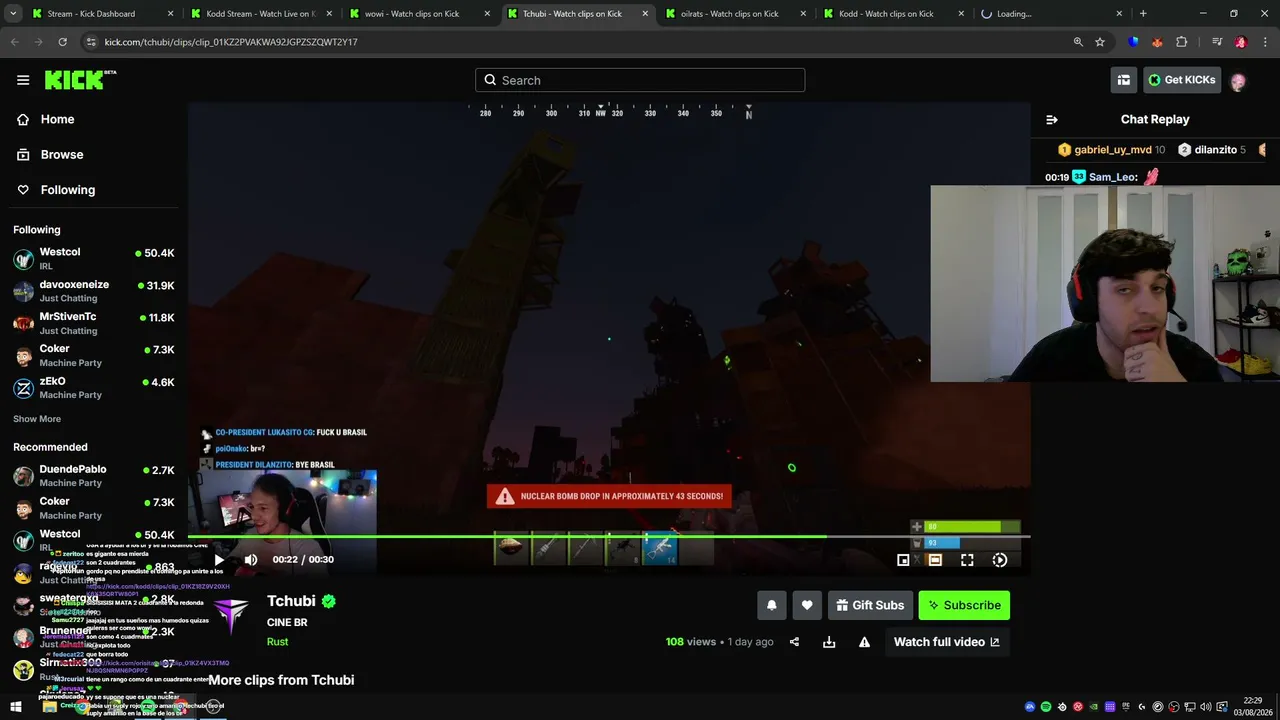Image resolution: width=1280 pixels, height=720 pixels.
Task: Open zEkO channel in Following list
Action: pos(94,388)
